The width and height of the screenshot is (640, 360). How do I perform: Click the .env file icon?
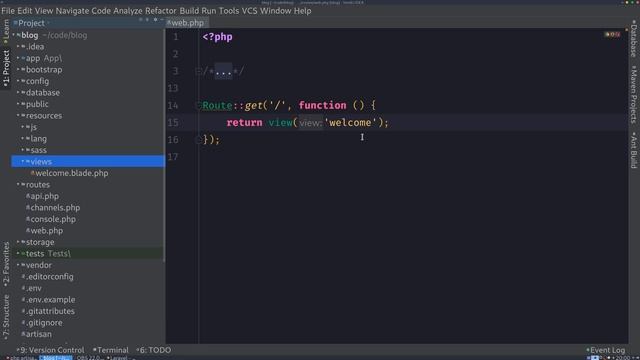(x=23, y=288)
